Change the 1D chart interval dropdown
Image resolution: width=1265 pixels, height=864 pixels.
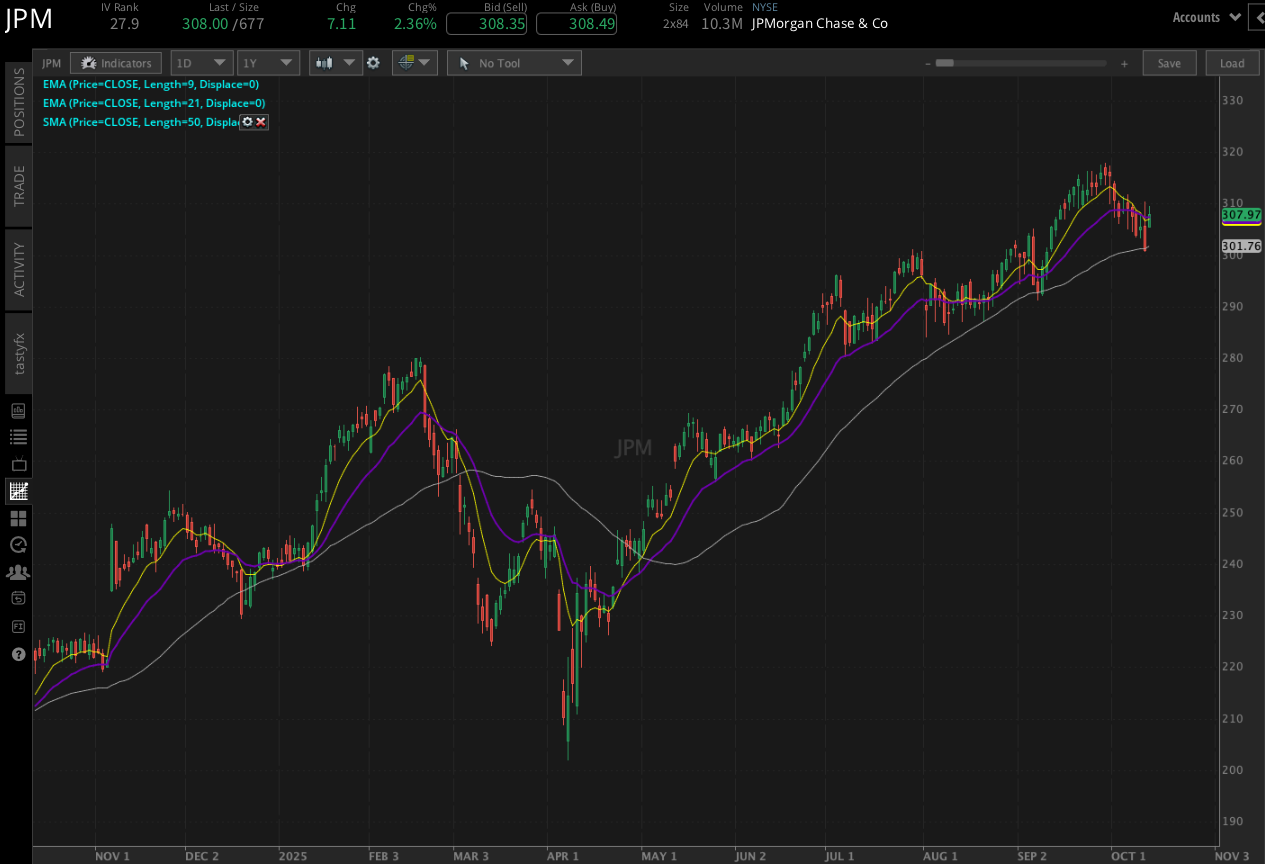pos(202,63)
